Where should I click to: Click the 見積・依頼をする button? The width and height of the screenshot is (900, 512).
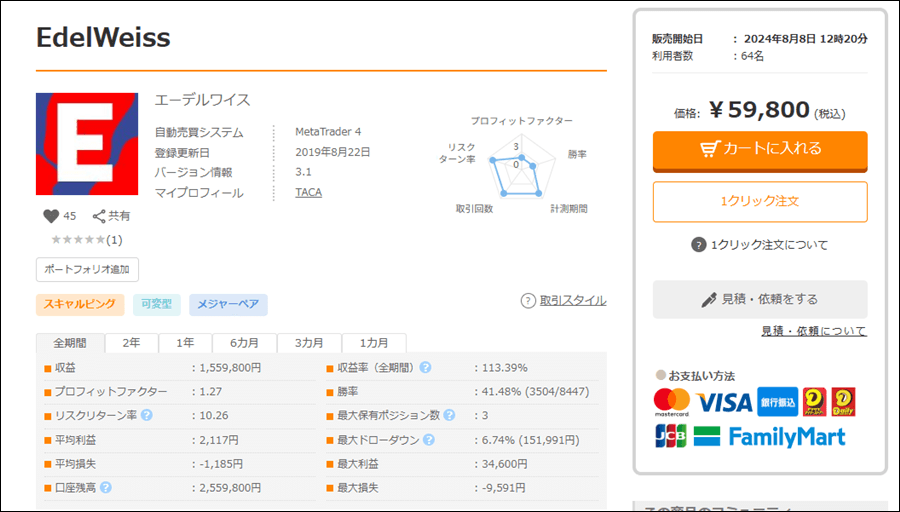(760, 299)
